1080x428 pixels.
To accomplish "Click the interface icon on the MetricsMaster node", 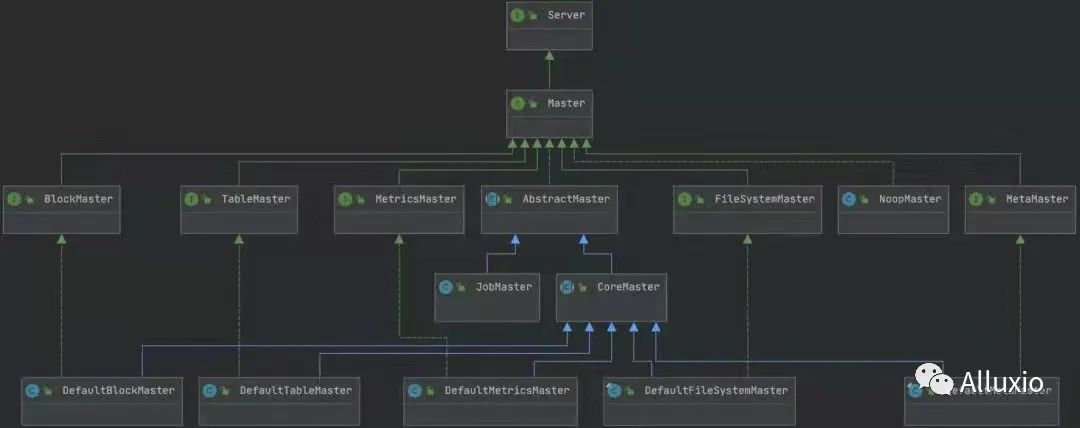I will point(345,199).
